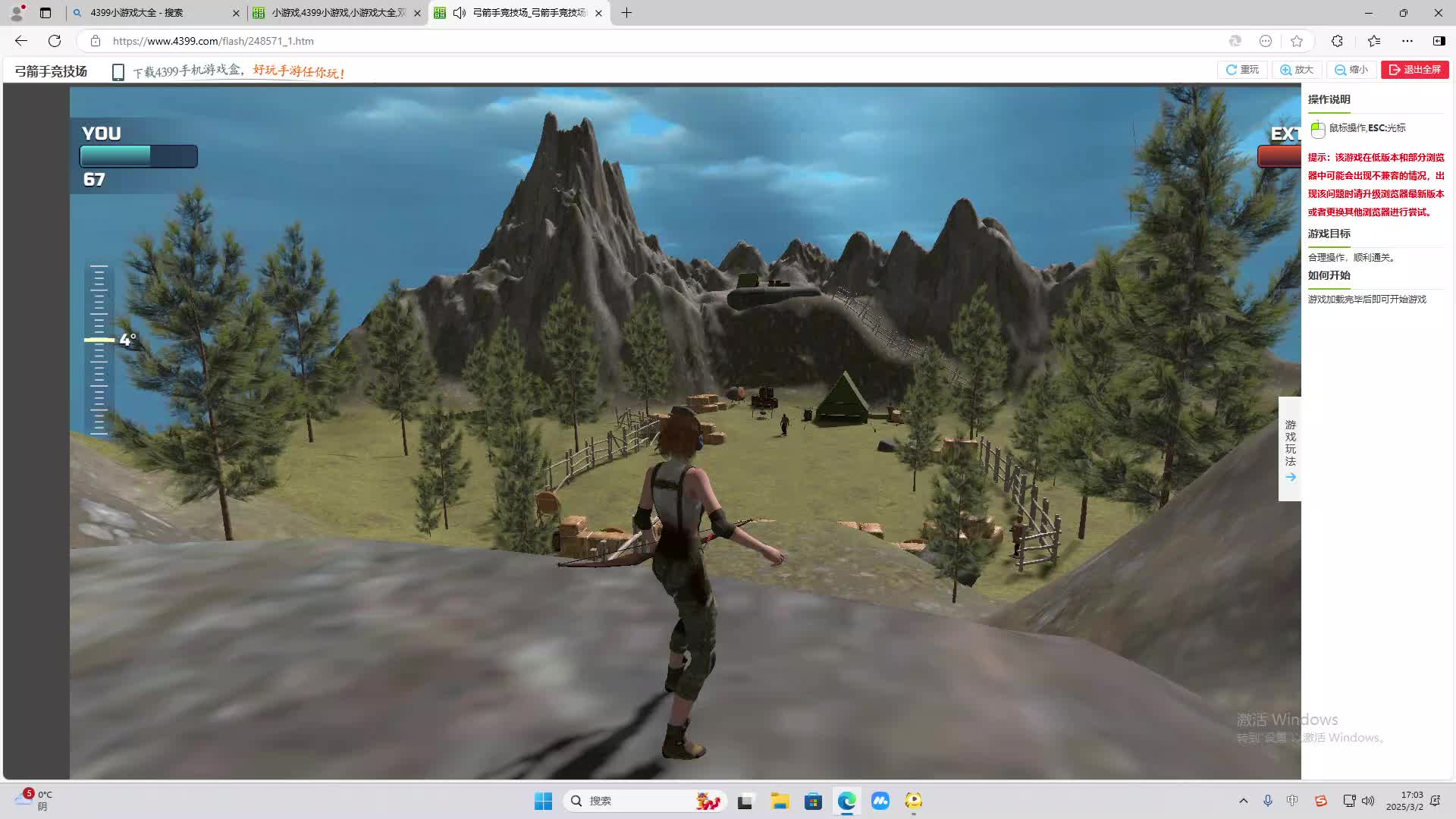Expand the 游戏玩法 side panel arrow
The height and width of the screenshot is (819, 1456).
[1291, 477]
